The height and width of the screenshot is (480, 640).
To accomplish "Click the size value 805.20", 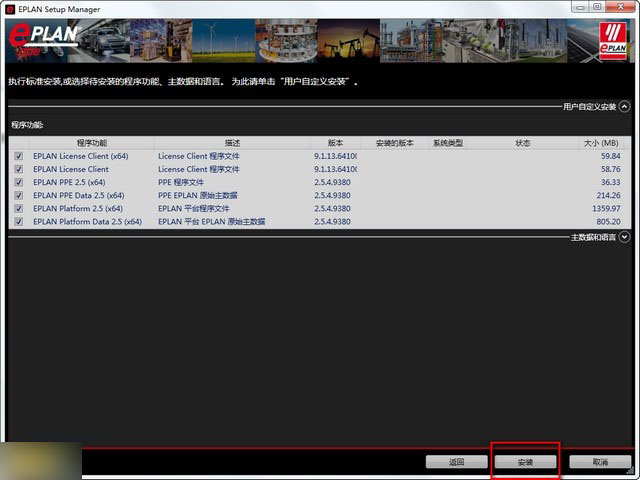I will click(x=608, y=222).
